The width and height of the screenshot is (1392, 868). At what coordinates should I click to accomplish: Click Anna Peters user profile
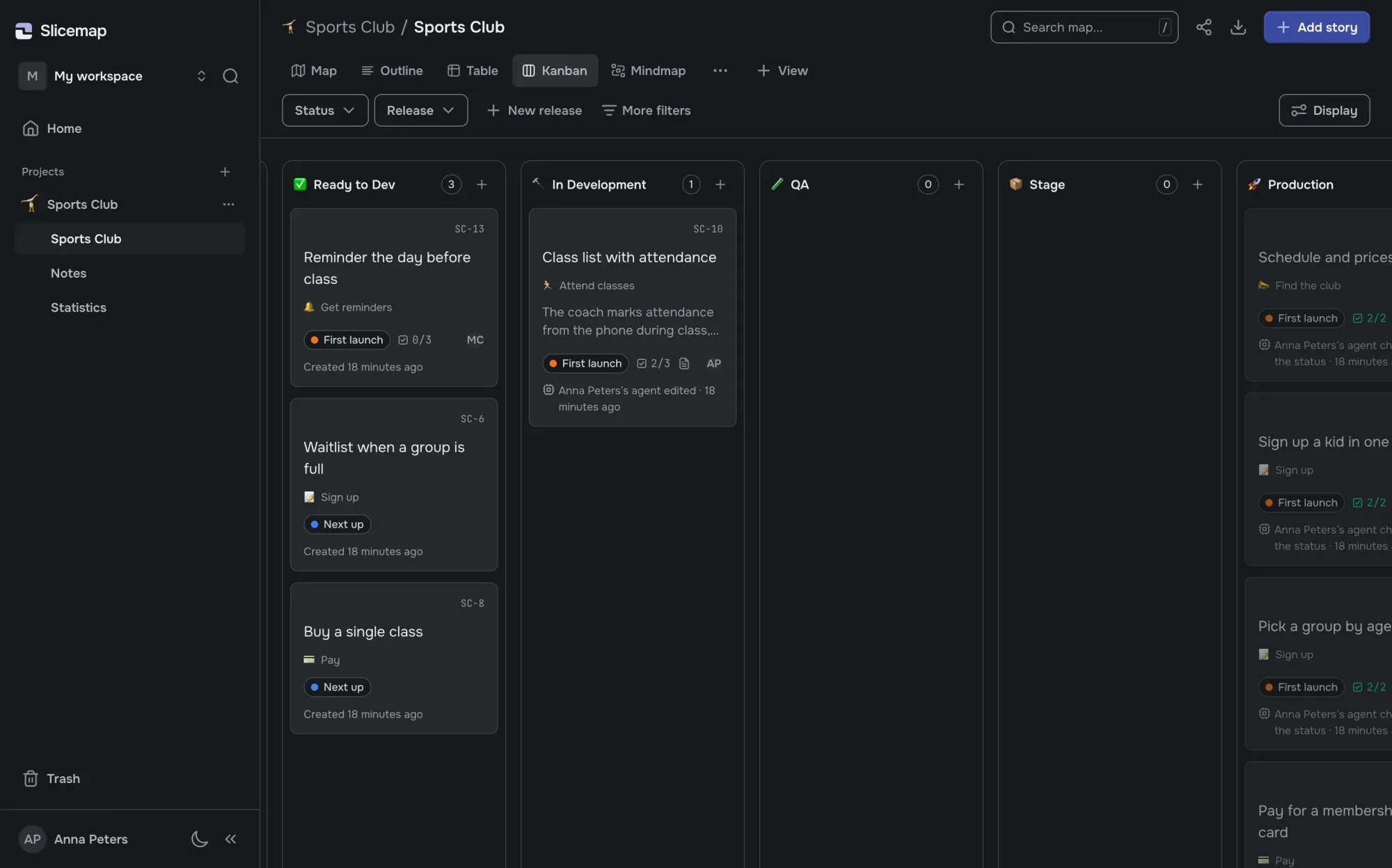[x=74, y=839]
